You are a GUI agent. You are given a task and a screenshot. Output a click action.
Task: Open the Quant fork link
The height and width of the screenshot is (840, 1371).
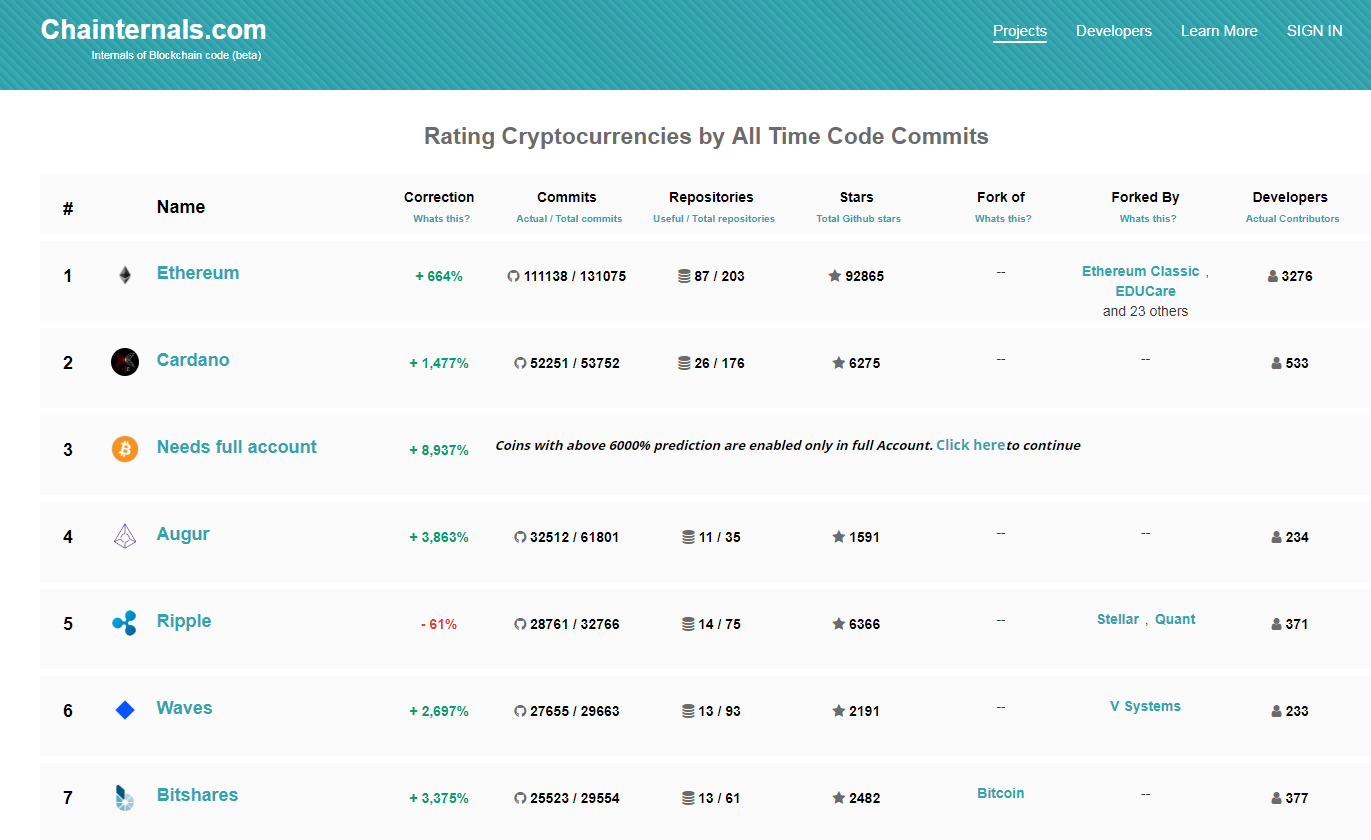coord(1175,619)
